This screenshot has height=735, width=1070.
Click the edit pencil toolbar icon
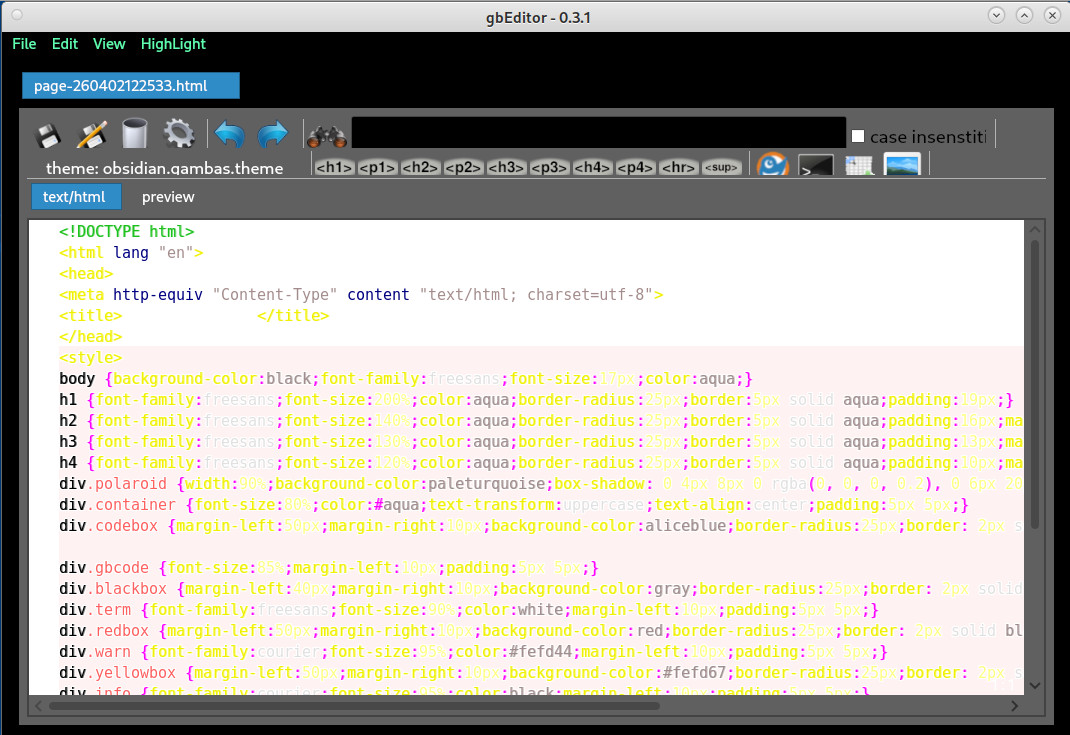[x=92, y=134]
